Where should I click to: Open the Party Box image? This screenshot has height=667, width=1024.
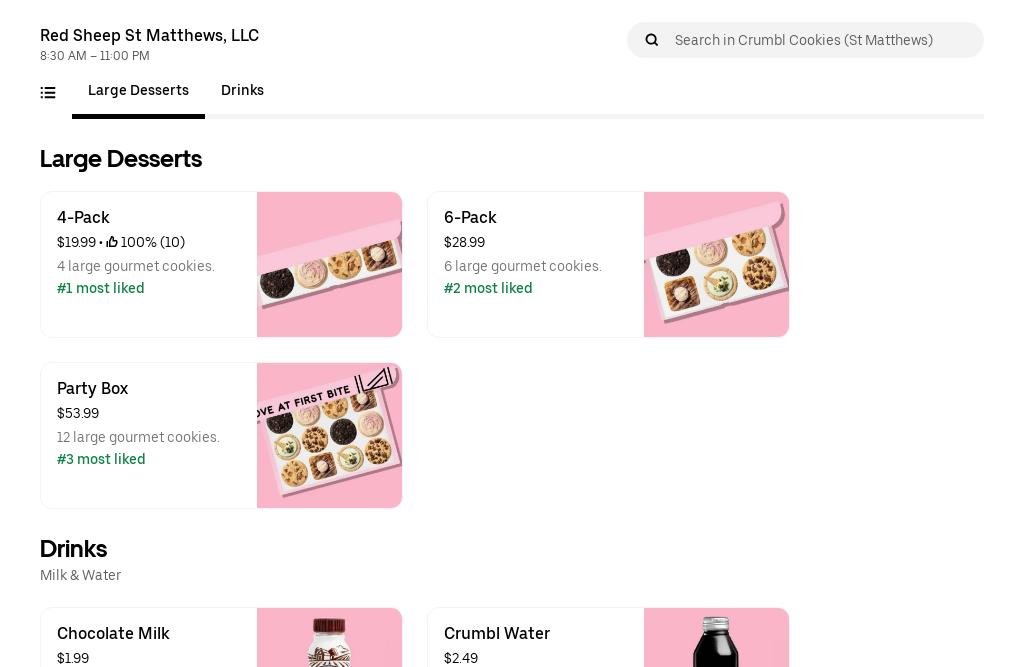tap(329, 436)
